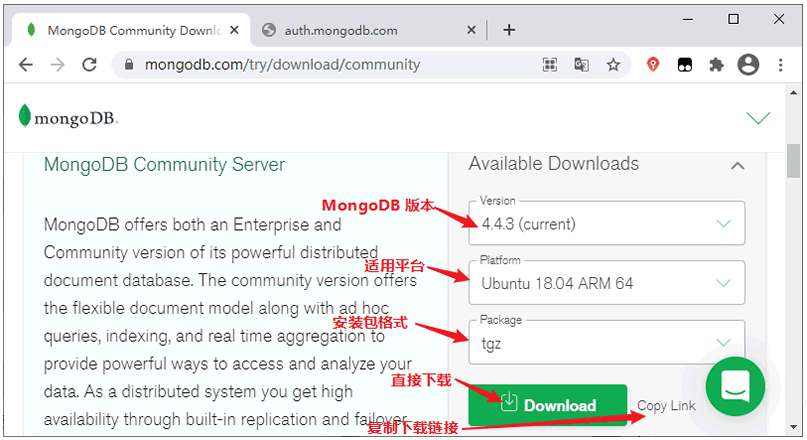
Task: Click the green Download button
Action: (548, 405)
